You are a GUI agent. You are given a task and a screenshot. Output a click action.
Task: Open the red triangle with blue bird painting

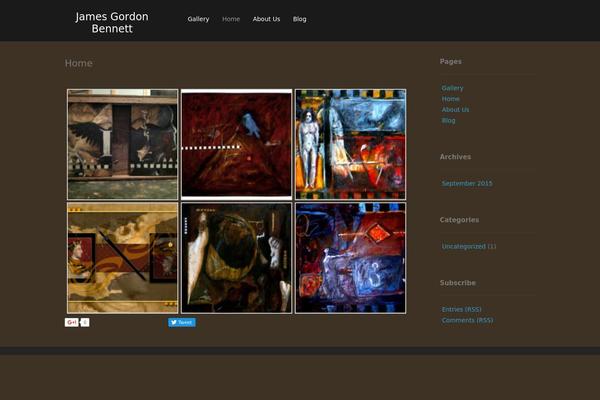[236, 144]
